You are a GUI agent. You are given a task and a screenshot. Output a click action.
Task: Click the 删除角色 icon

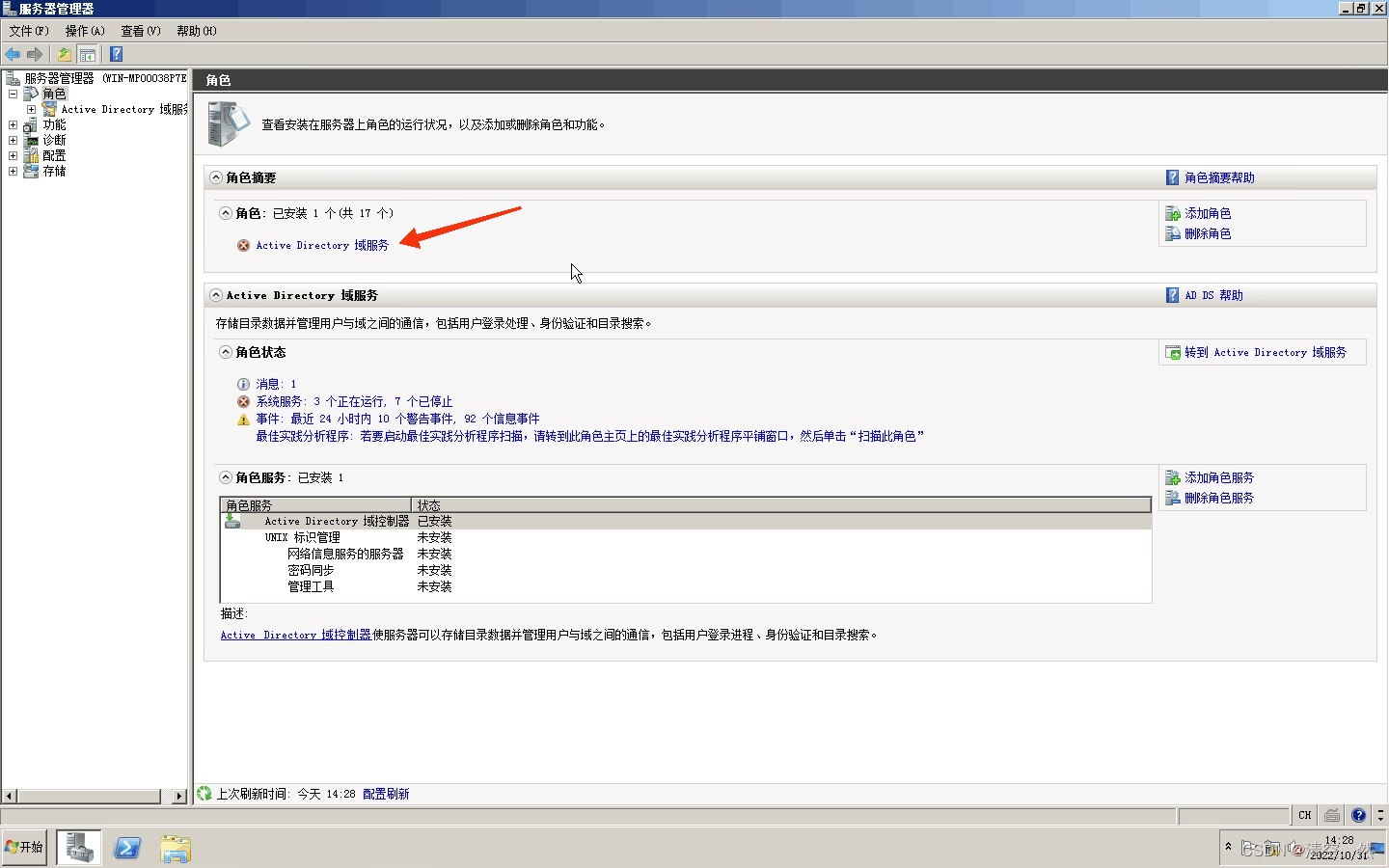1173,233
